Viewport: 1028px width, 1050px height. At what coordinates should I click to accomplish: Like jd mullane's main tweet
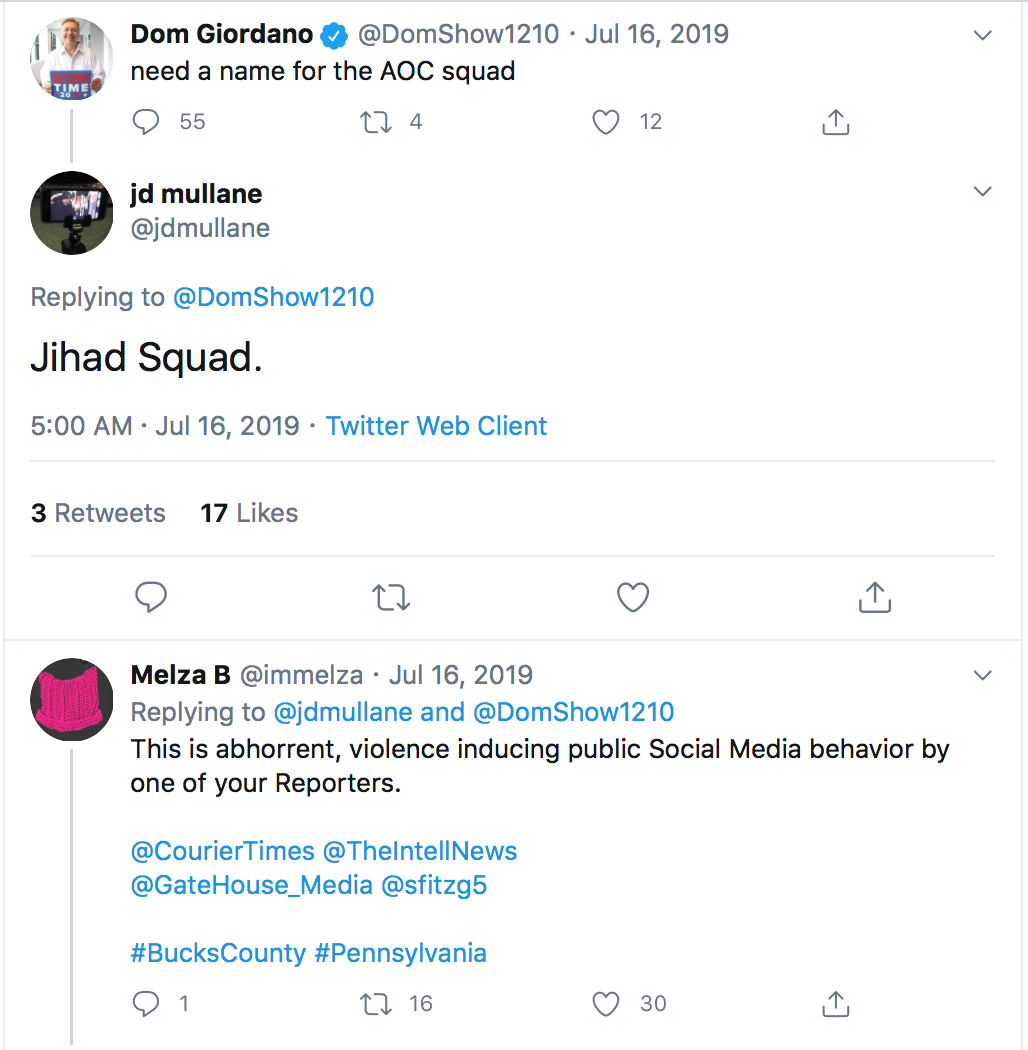(633, 597)
